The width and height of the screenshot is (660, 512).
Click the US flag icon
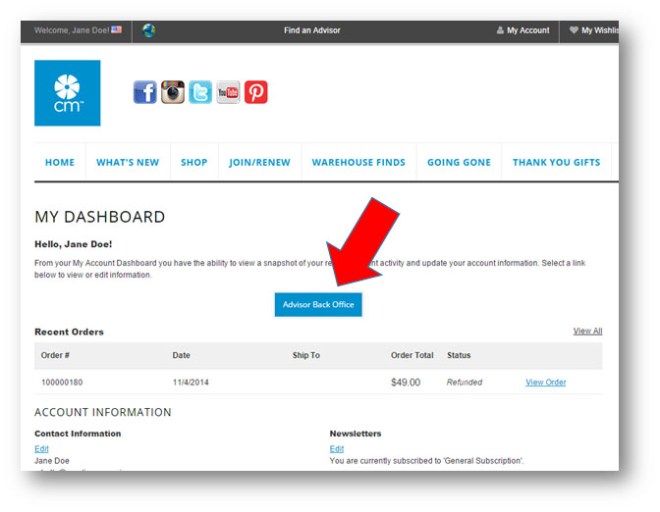pos(117,30)
